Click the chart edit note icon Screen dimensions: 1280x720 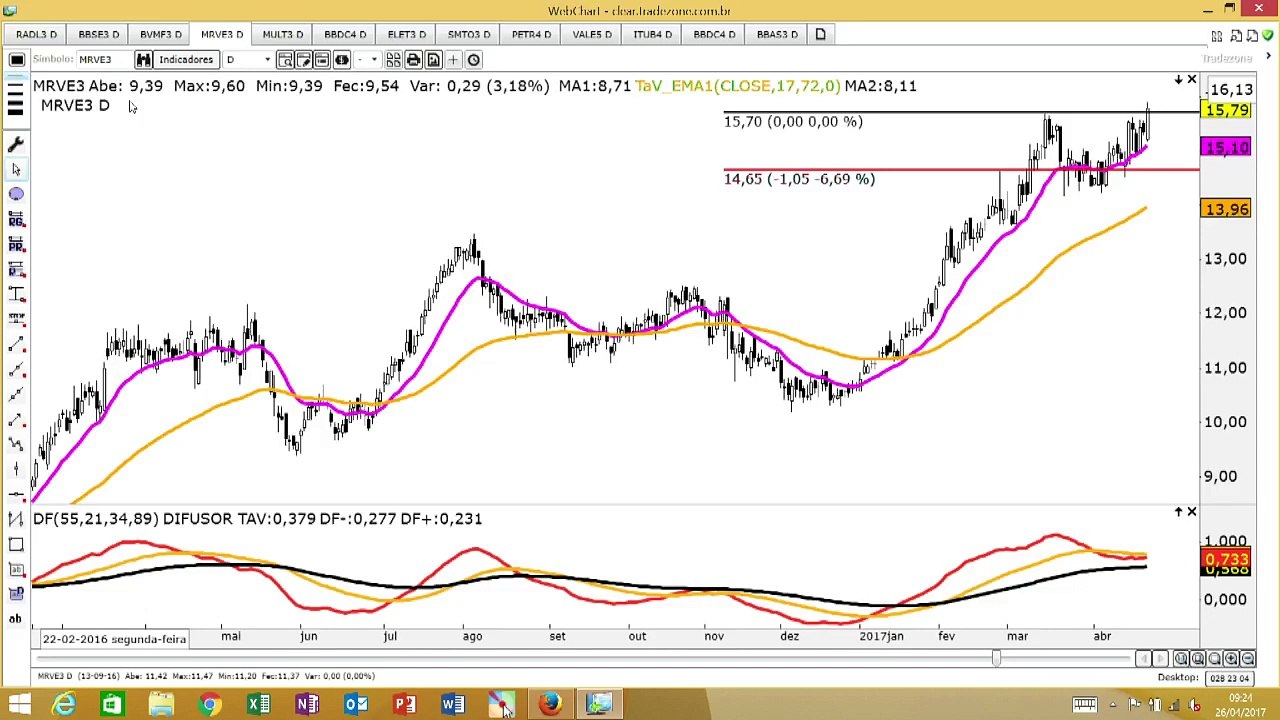click(304, 60)
